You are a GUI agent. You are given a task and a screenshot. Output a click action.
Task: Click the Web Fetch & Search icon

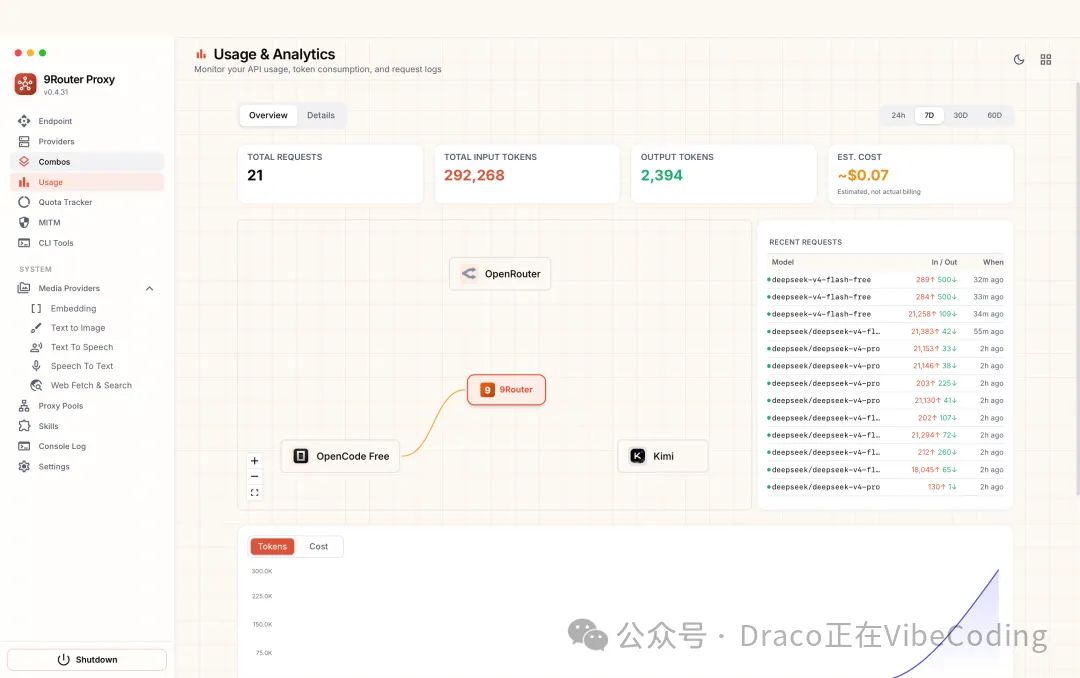37,385
